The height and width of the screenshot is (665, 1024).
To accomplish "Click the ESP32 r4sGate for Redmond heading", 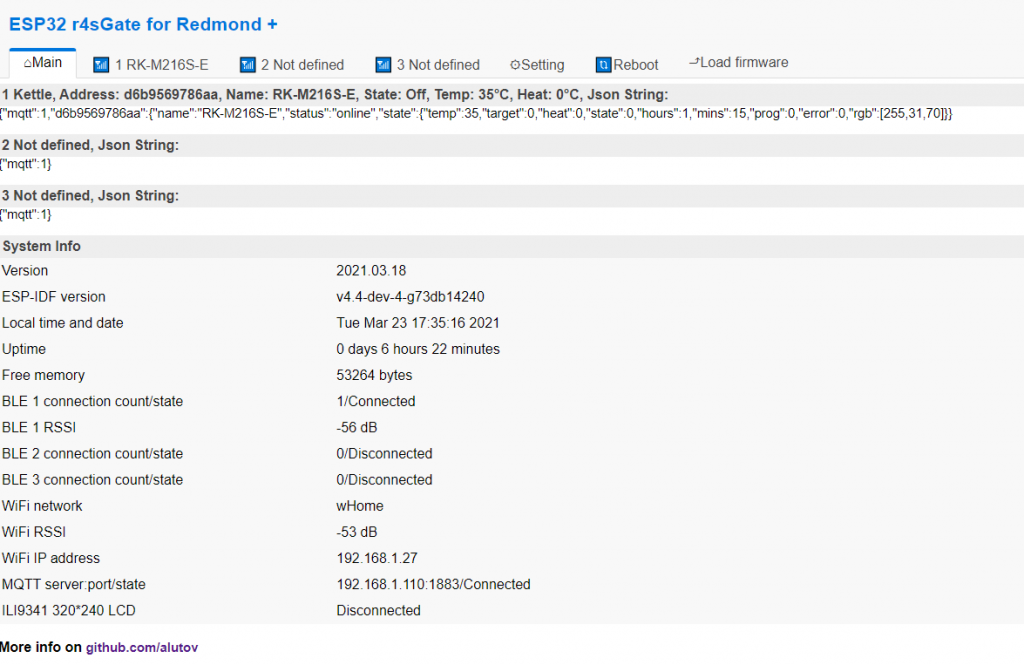I will (143, 24).
